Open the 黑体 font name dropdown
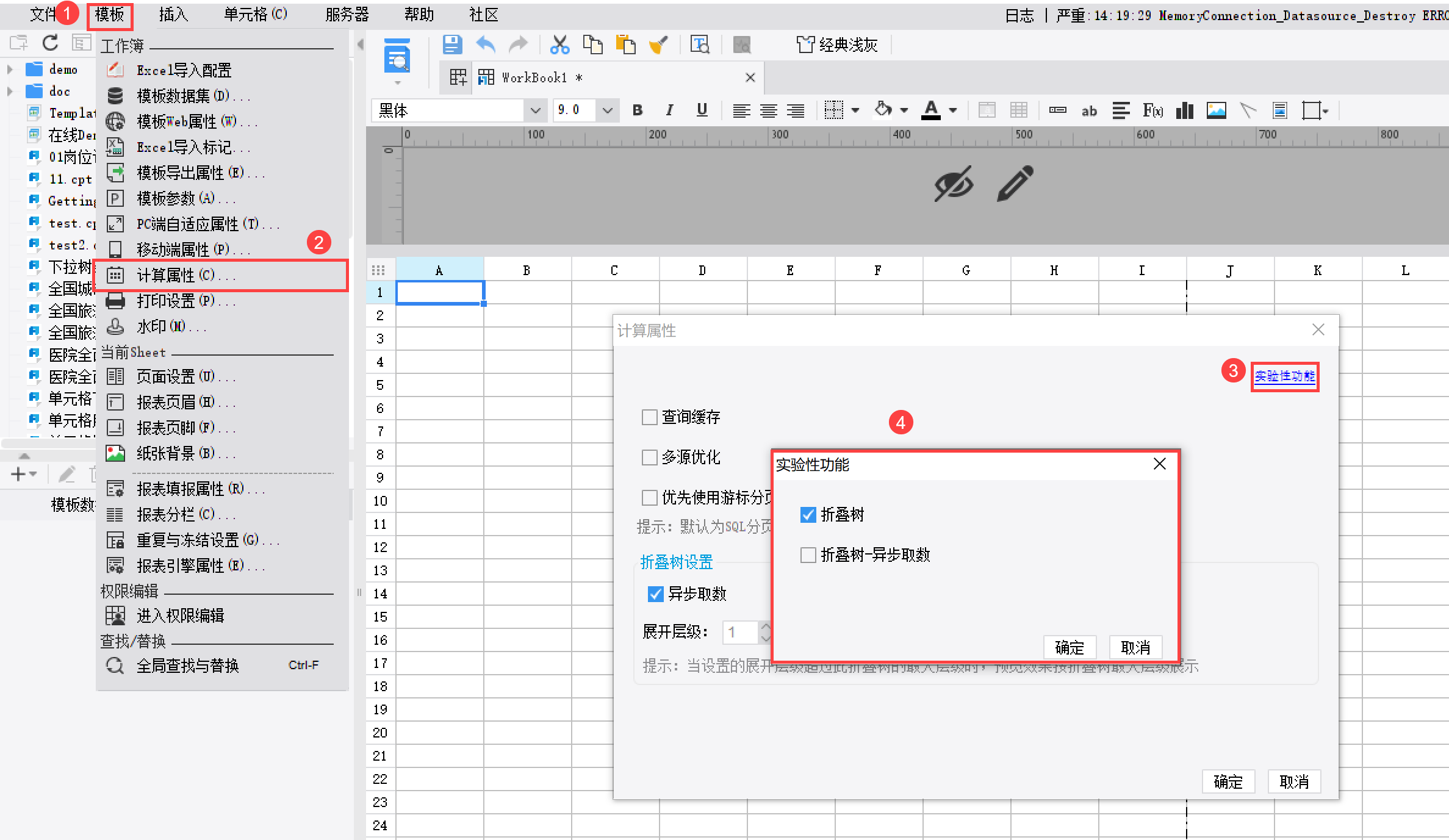 [x=535, y=110]
